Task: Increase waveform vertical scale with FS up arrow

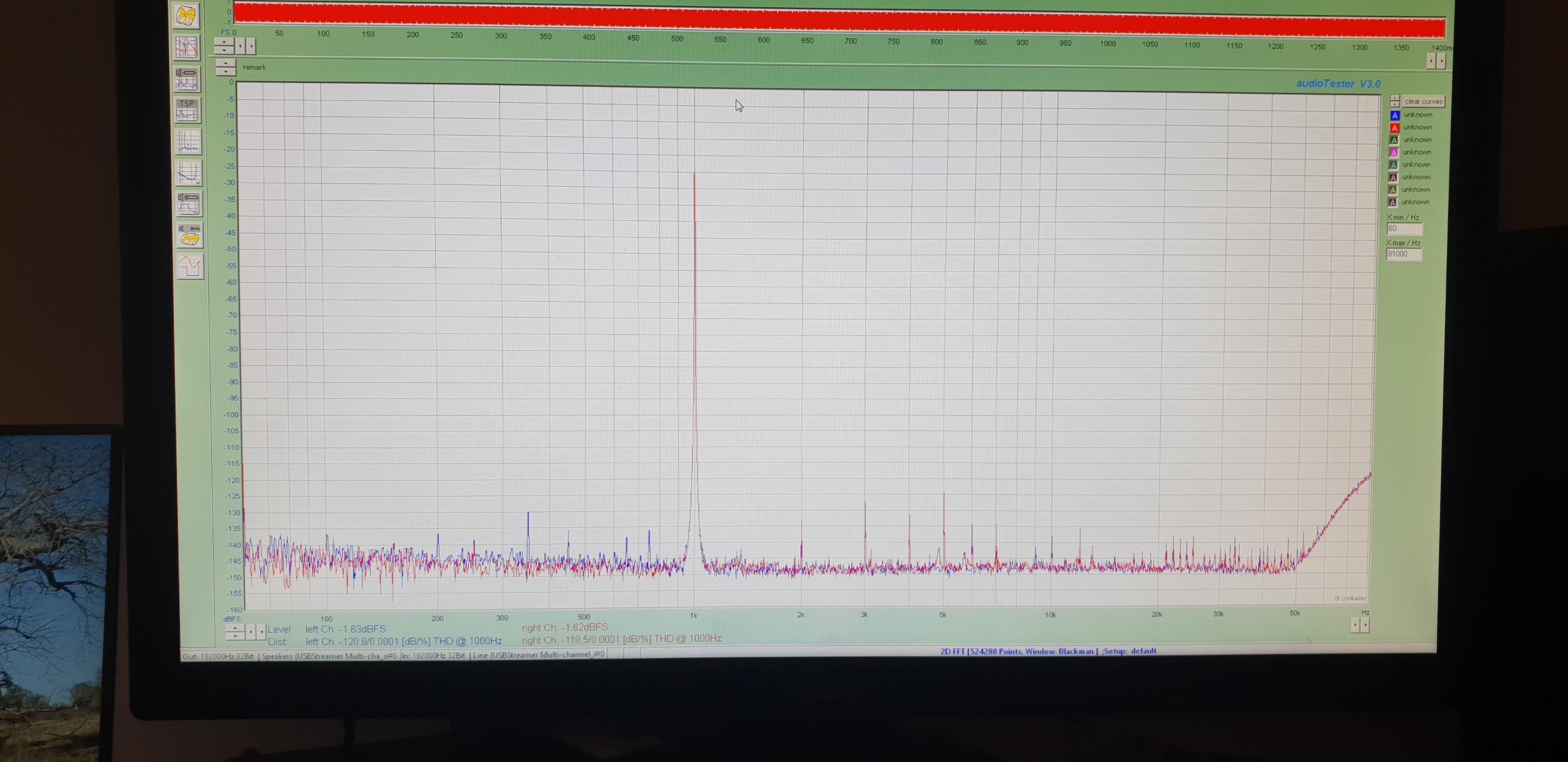Action: pyautogui.click(x=224, y=42)
